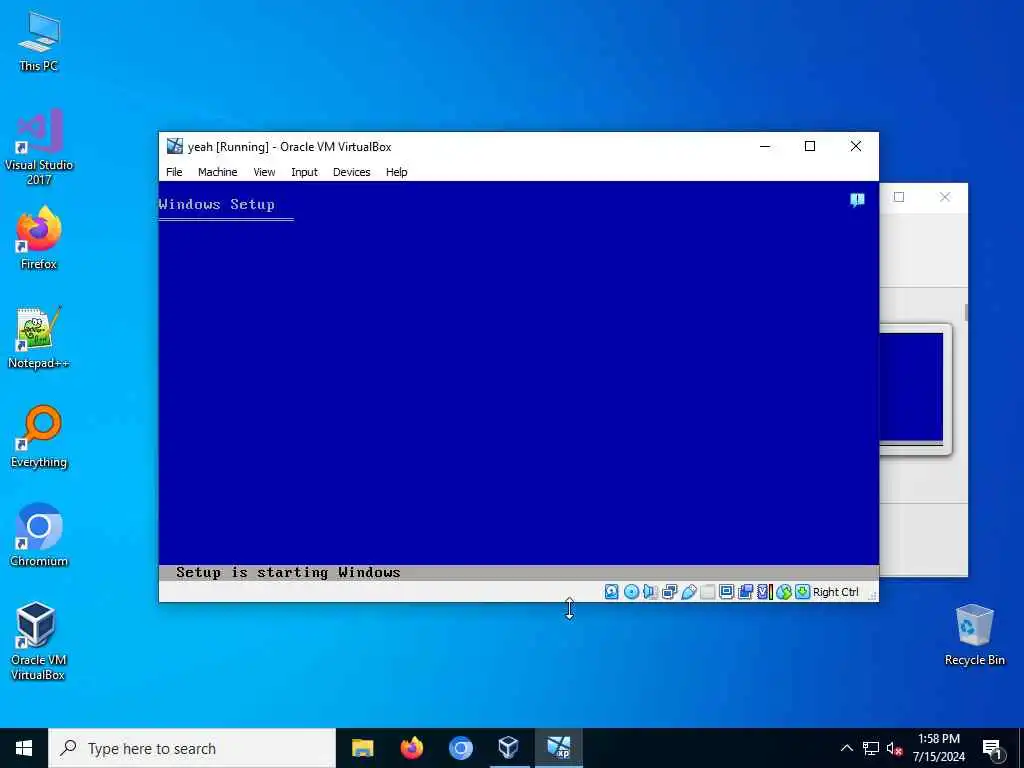Select the Visual Studio 2017 desktop shortcut
This screenshot has width=1024, height=768.
39,146
